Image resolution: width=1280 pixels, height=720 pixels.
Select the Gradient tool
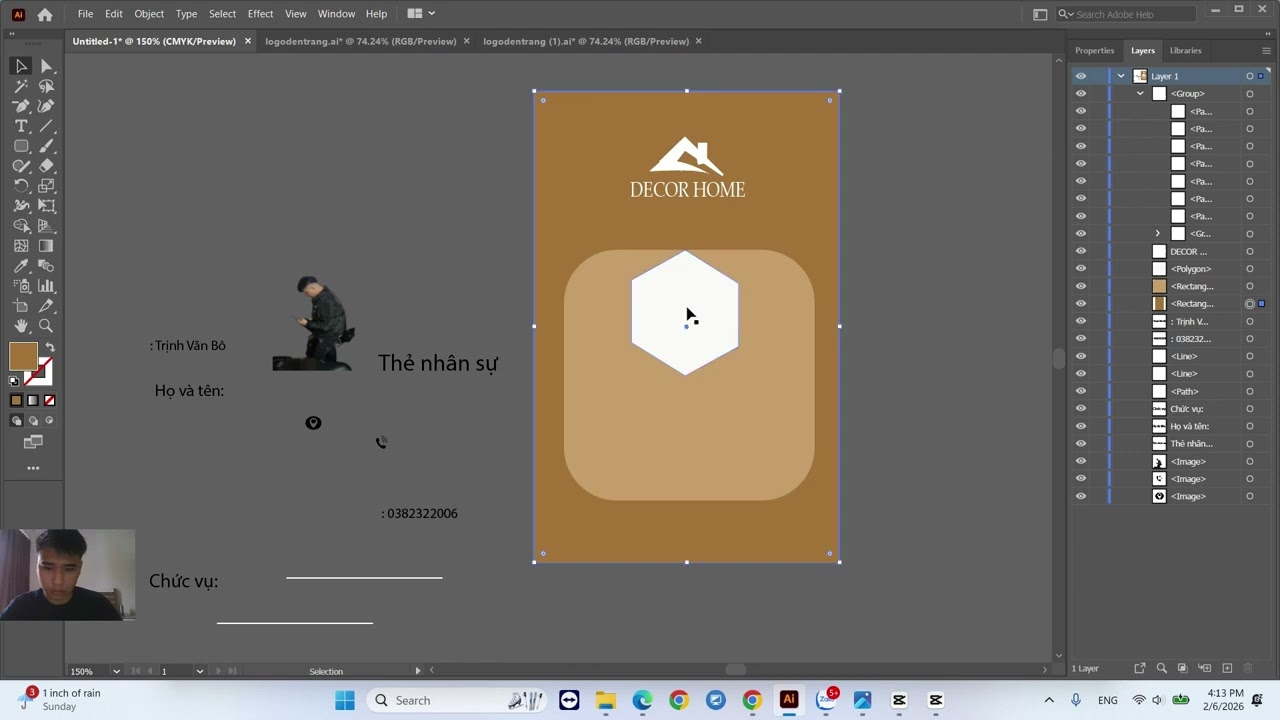pos(46,246)
